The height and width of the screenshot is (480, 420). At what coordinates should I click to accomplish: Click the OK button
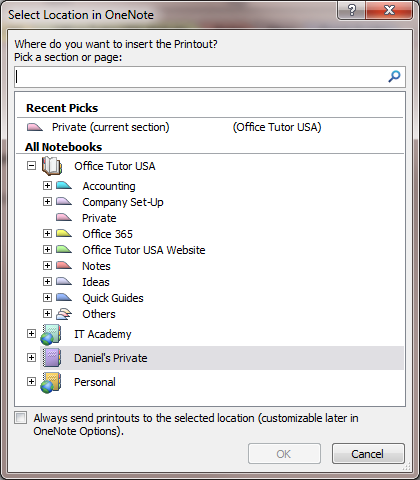coord(284,454)
